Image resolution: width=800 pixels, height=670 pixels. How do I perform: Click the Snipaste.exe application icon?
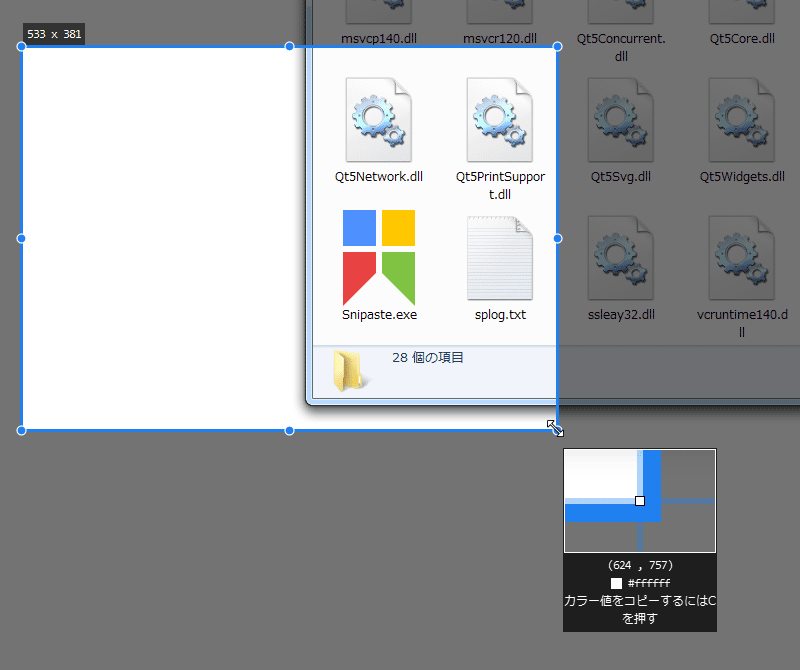379,257
